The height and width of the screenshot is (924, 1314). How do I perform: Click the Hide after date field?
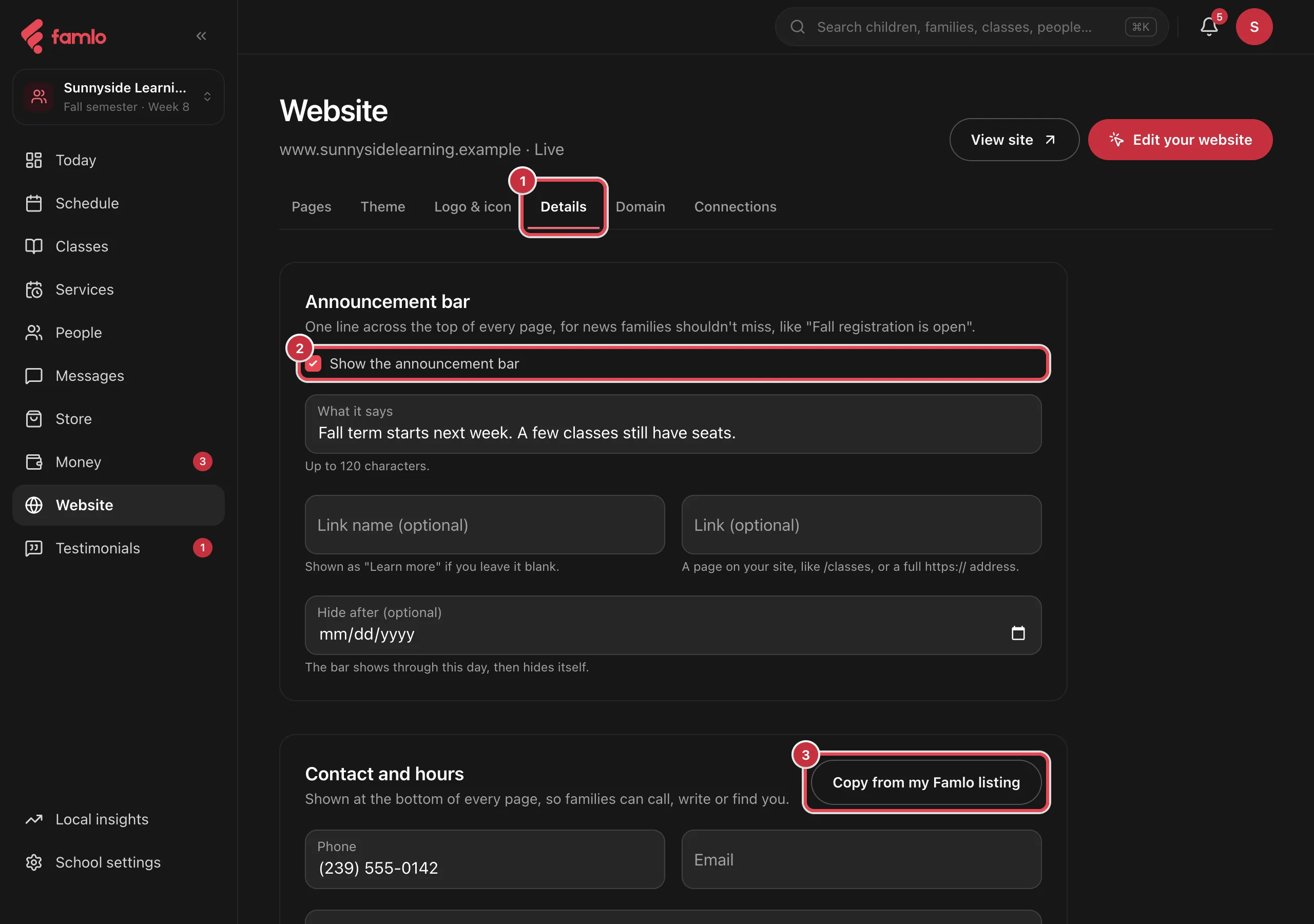[672, 625]
